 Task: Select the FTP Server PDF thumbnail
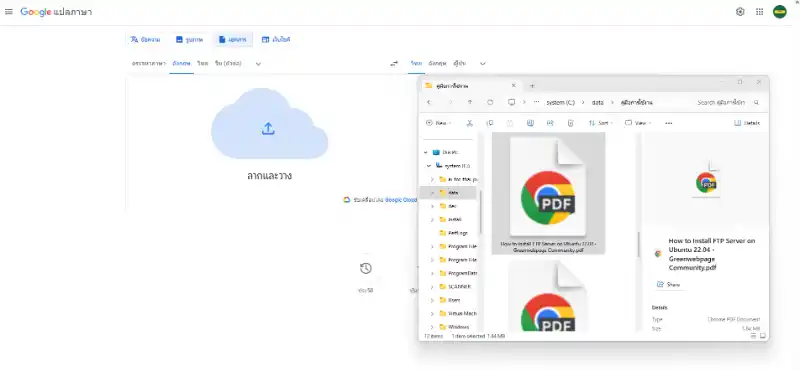pyautogui.click(x=548, y=193)
